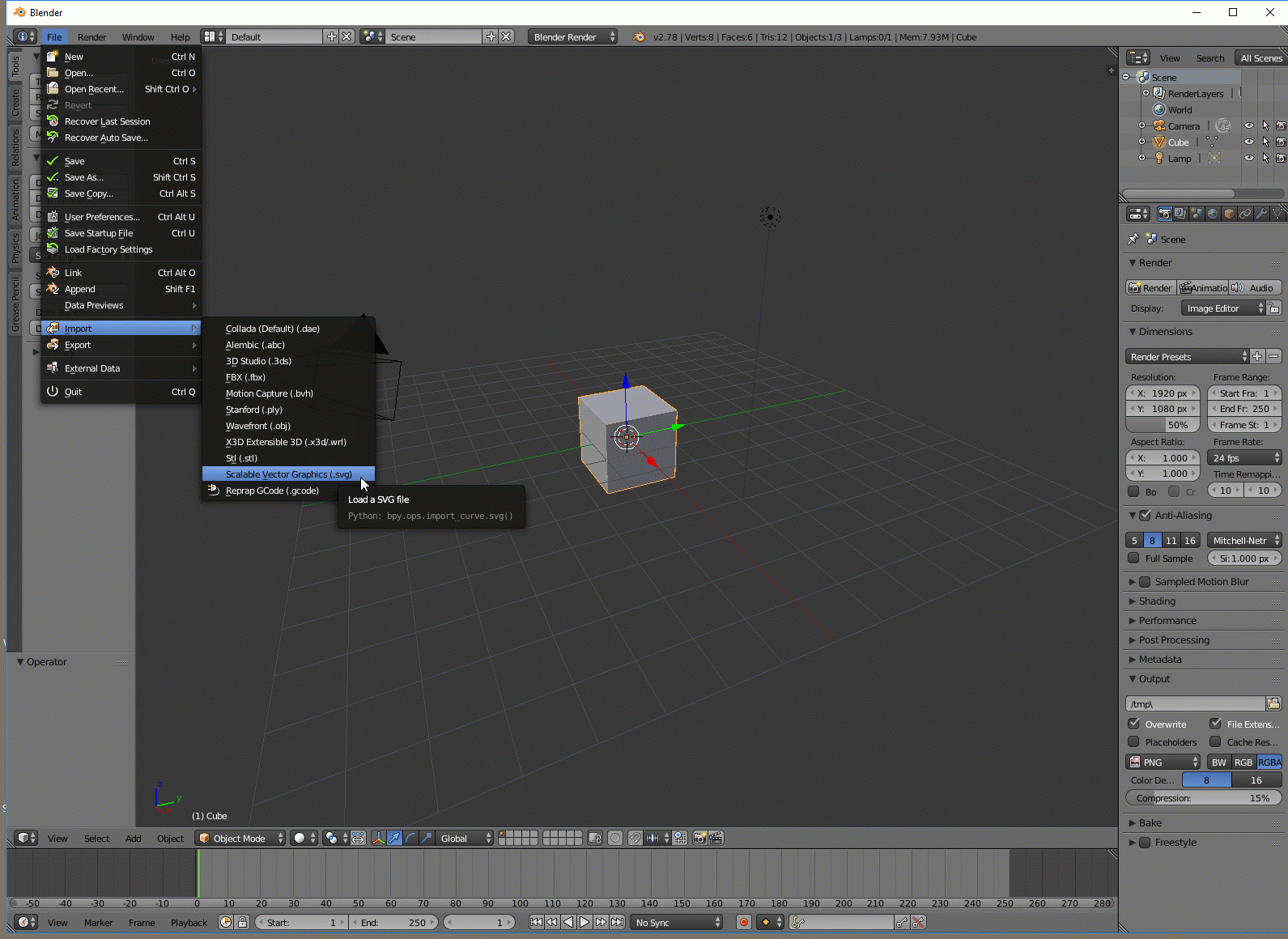This screenshot has width=1288, height=939.
Task: Enable Sampled Motion Blur
Action: point(1145,581)
